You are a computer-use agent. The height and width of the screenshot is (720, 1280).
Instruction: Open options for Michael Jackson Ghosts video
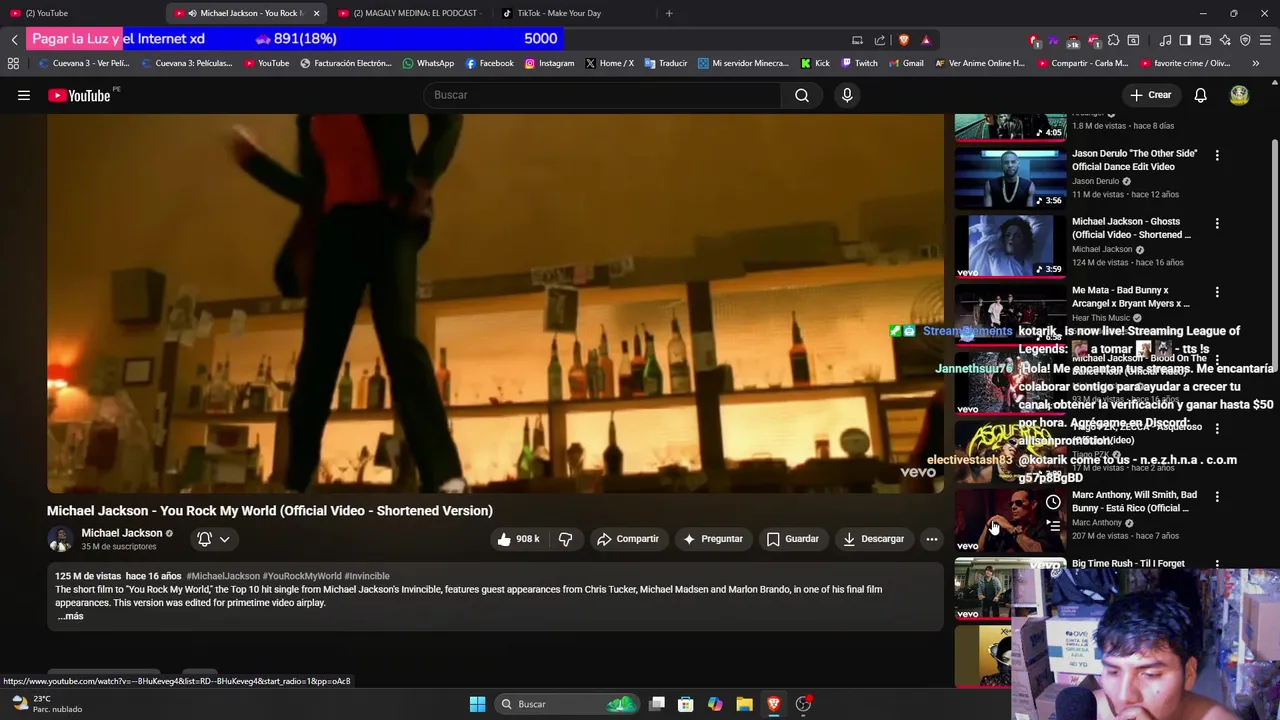(x=1217, y=223)
